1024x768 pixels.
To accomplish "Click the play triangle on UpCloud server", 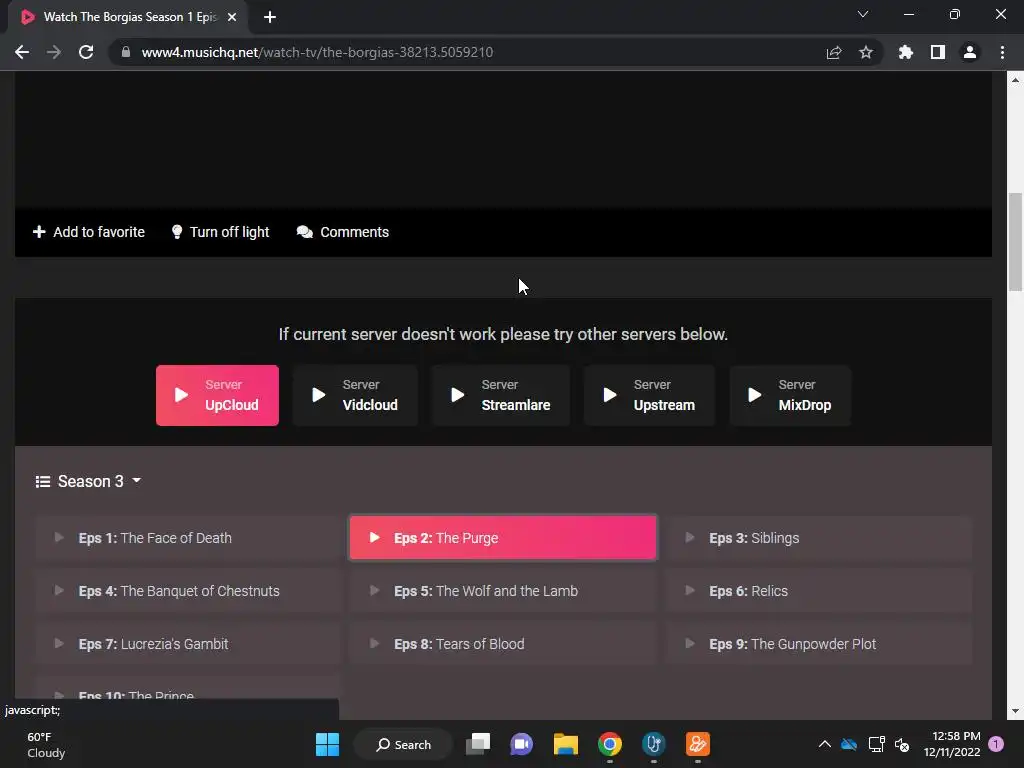I will (x=182, y=395).
